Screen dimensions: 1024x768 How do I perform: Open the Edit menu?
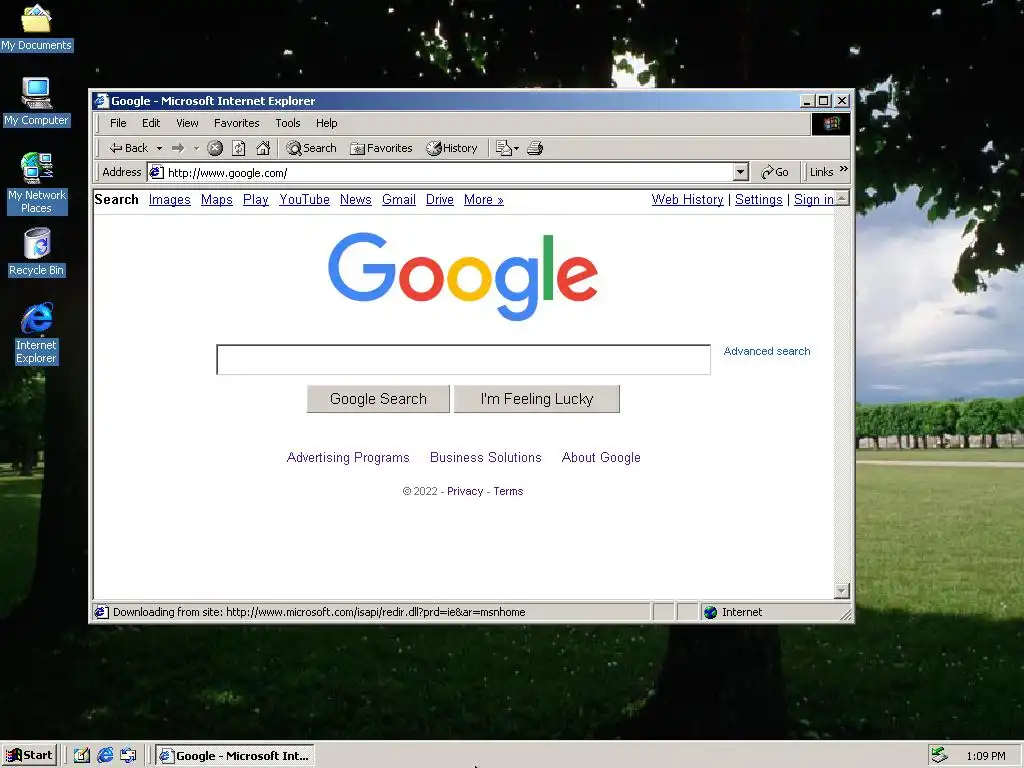coord(151,123)
